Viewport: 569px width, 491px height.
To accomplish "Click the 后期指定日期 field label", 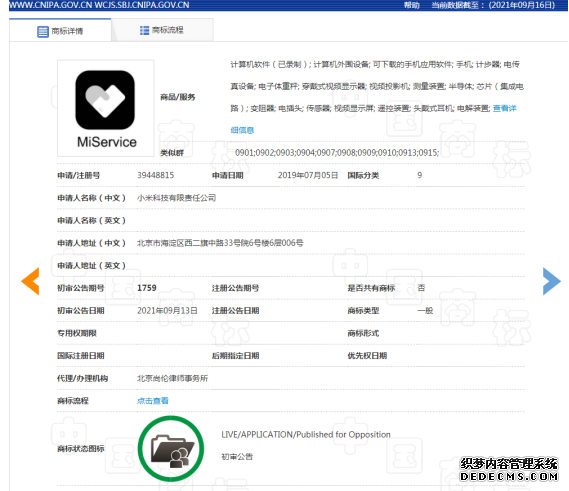I will (x=236, y=356).
